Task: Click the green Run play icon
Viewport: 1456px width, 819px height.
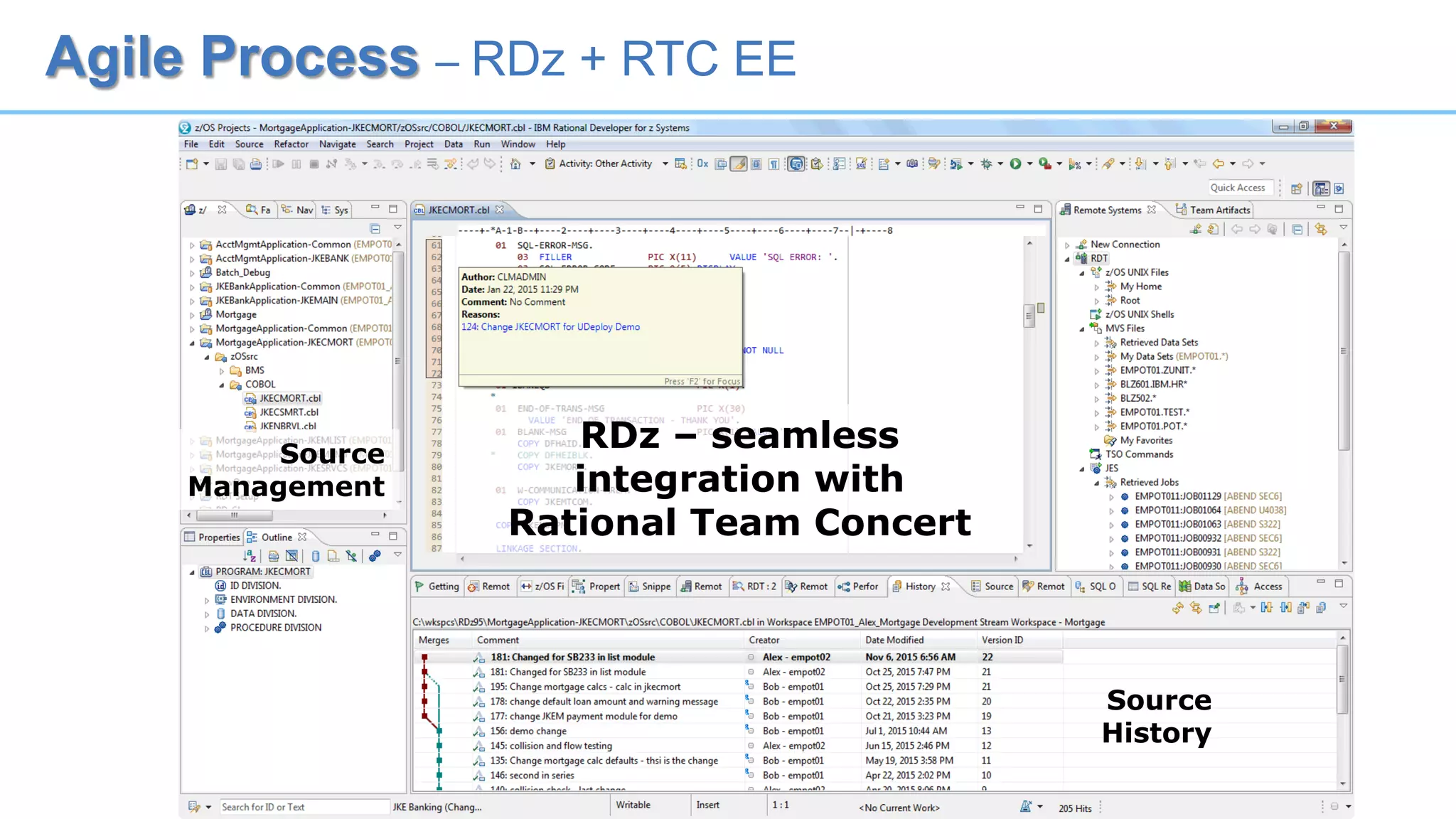Action: click(x=1015, y=164)
